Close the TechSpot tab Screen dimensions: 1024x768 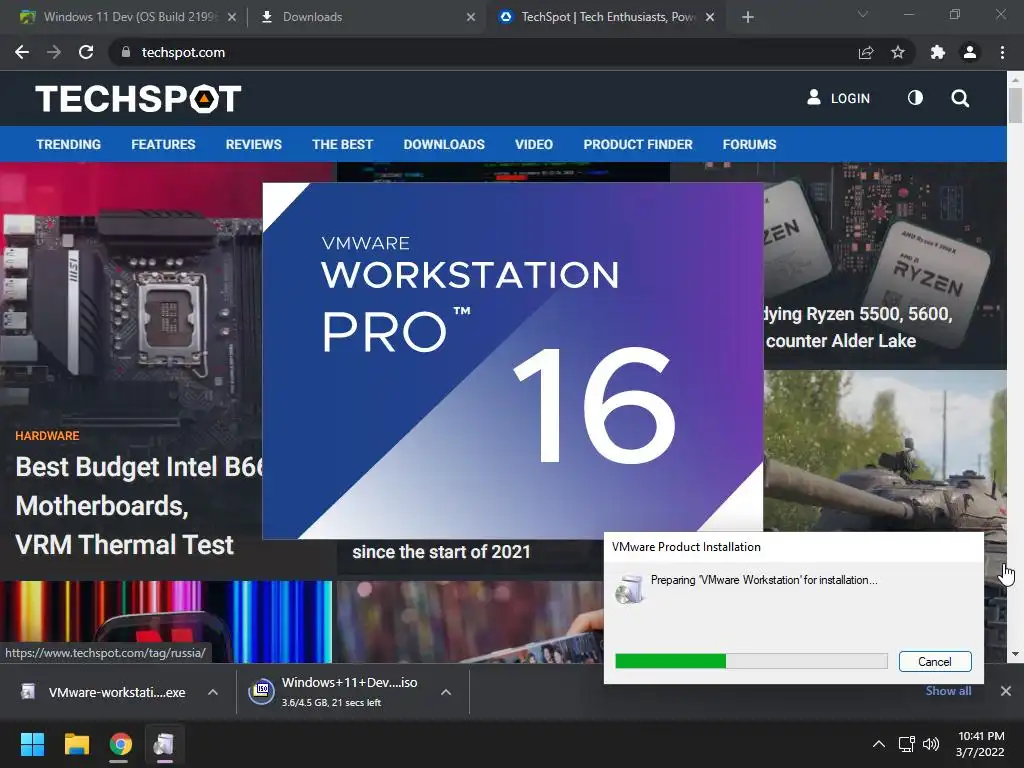tap(710, 17)
